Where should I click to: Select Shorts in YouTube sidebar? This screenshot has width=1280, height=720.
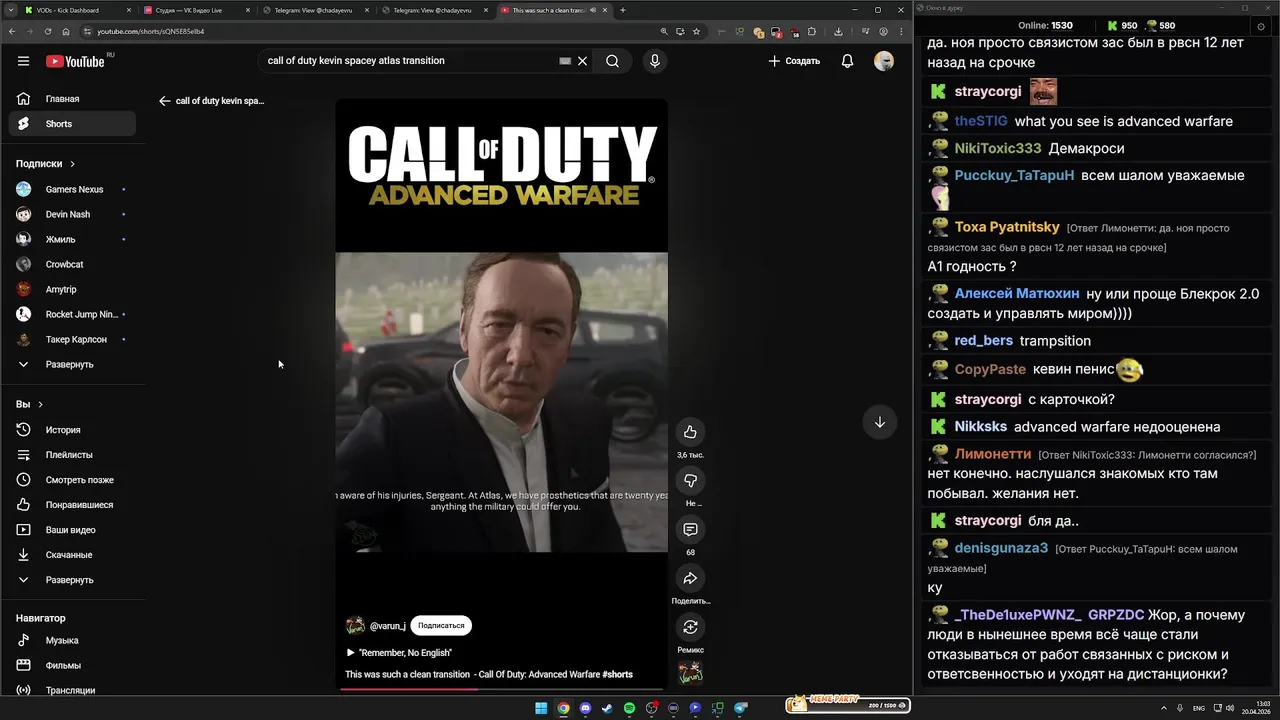[72, 124]
